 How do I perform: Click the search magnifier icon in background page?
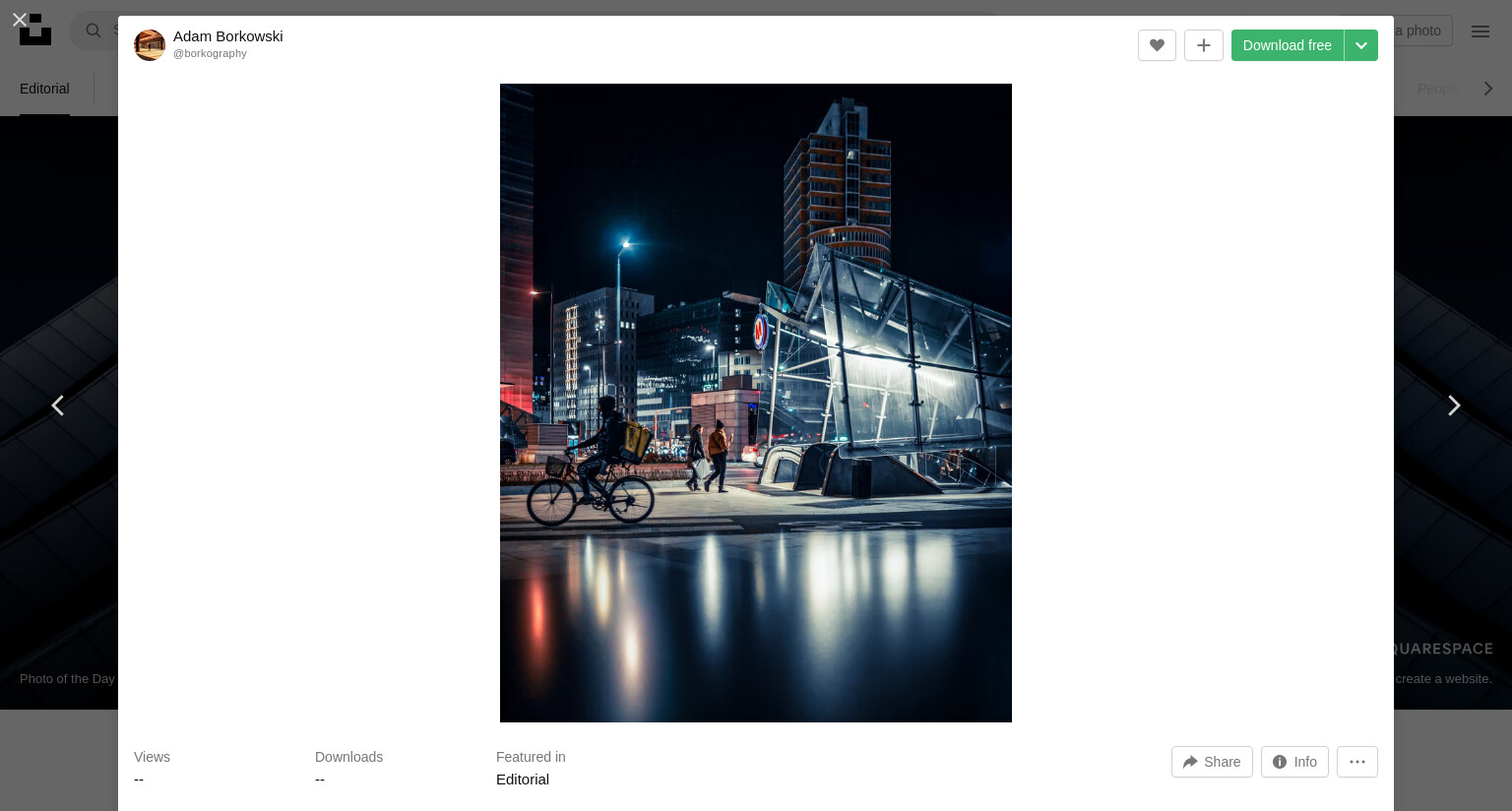[x=94, y=31]
